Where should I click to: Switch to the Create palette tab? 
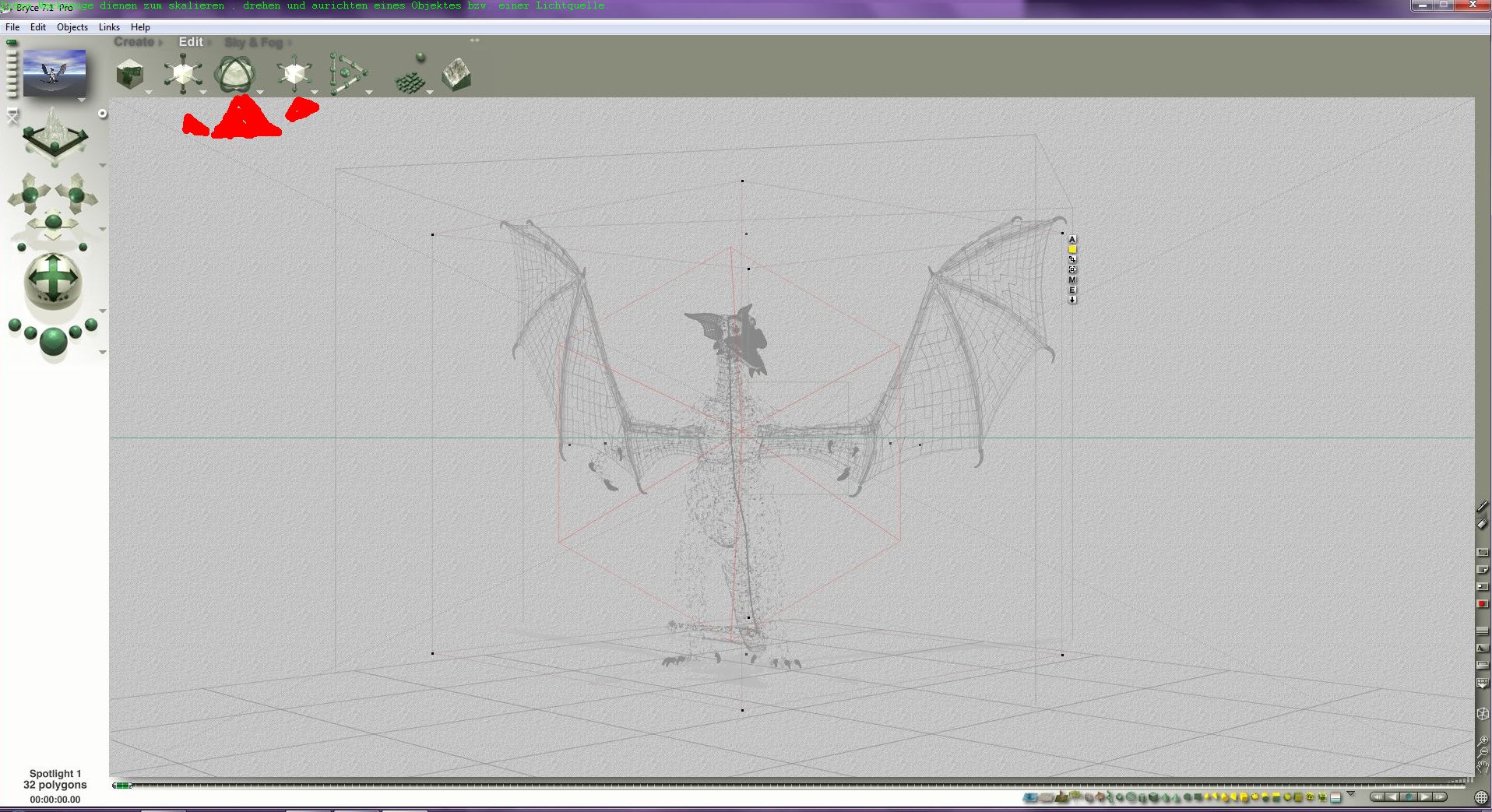[x=135, y=42]
